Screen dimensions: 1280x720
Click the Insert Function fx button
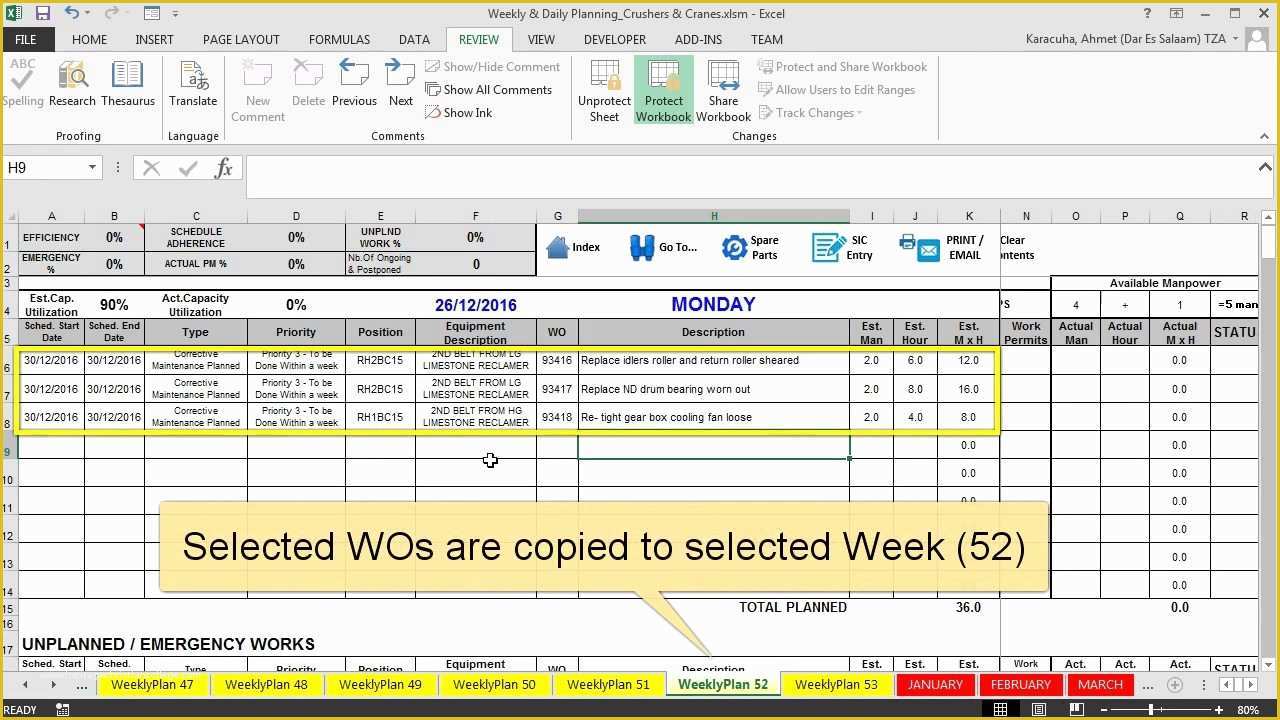(224, 168)
